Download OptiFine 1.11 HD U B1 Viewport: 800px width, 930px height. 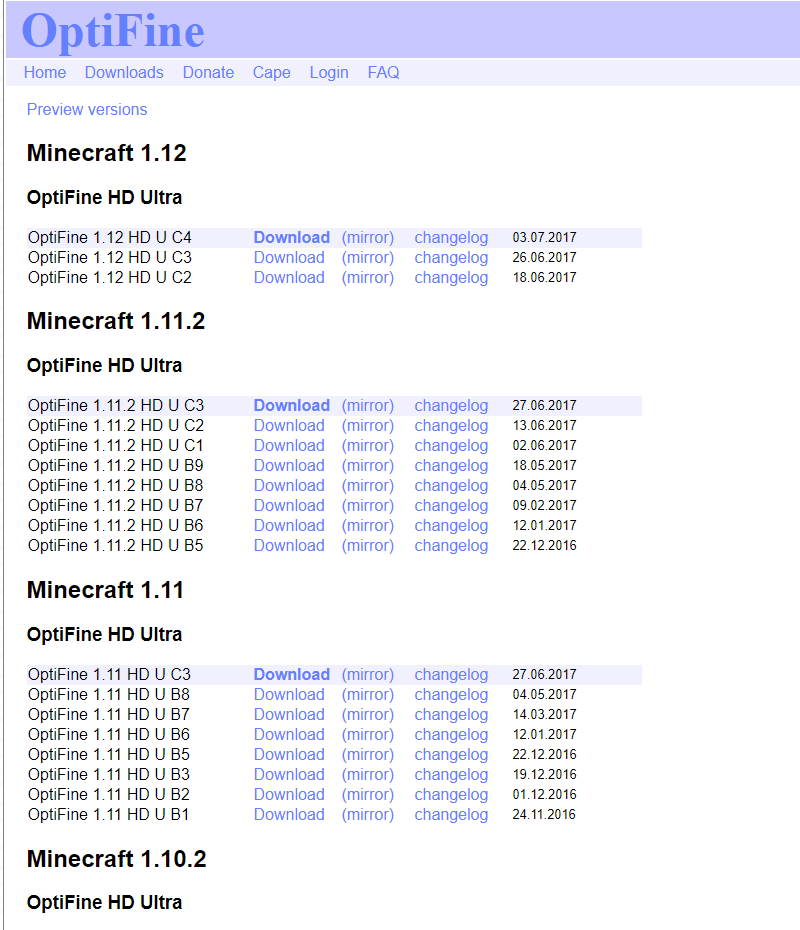[x=289, y=815]
